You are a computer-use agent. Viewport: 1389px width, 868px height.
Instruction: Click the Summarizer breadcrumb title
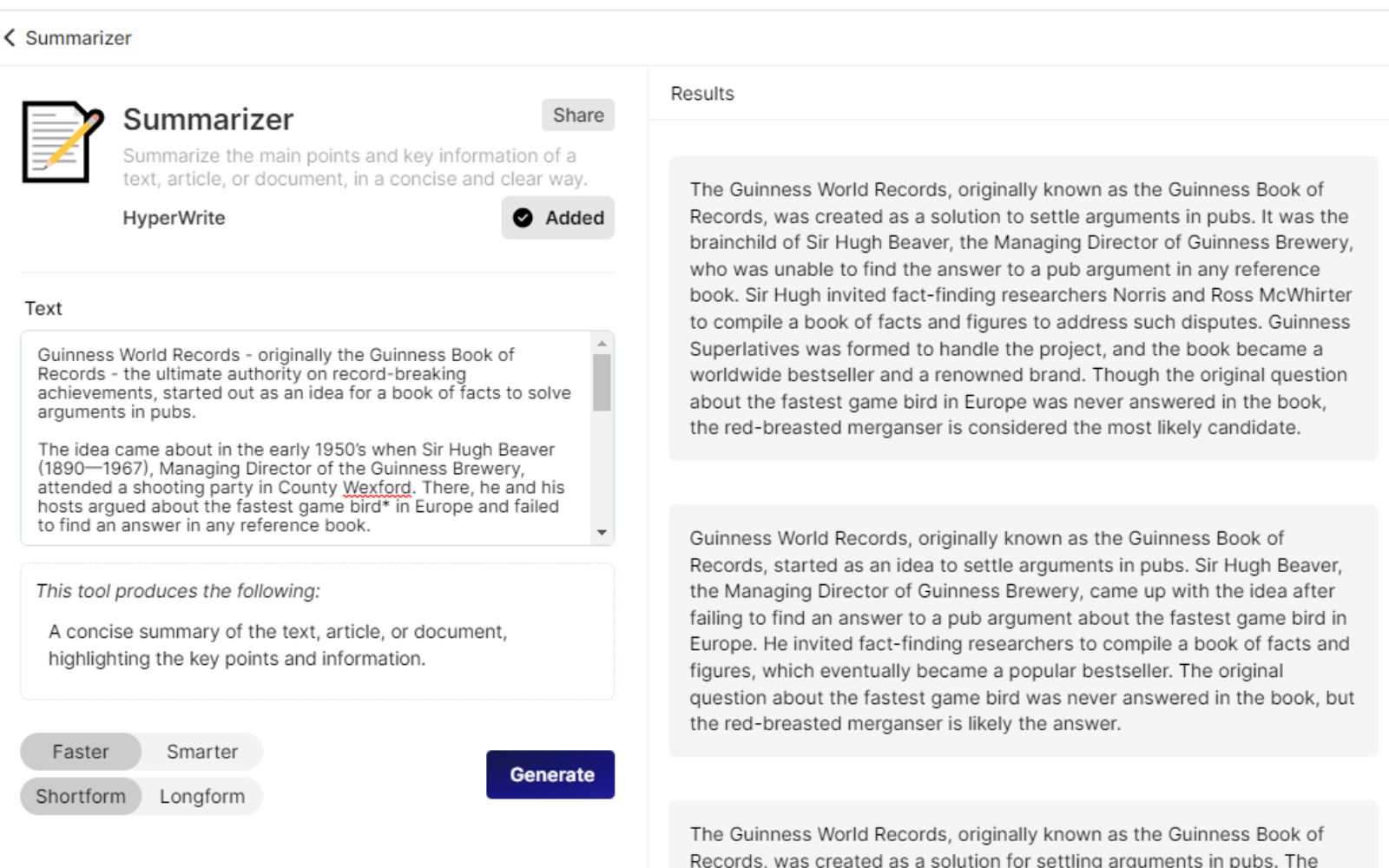point(78,38)
